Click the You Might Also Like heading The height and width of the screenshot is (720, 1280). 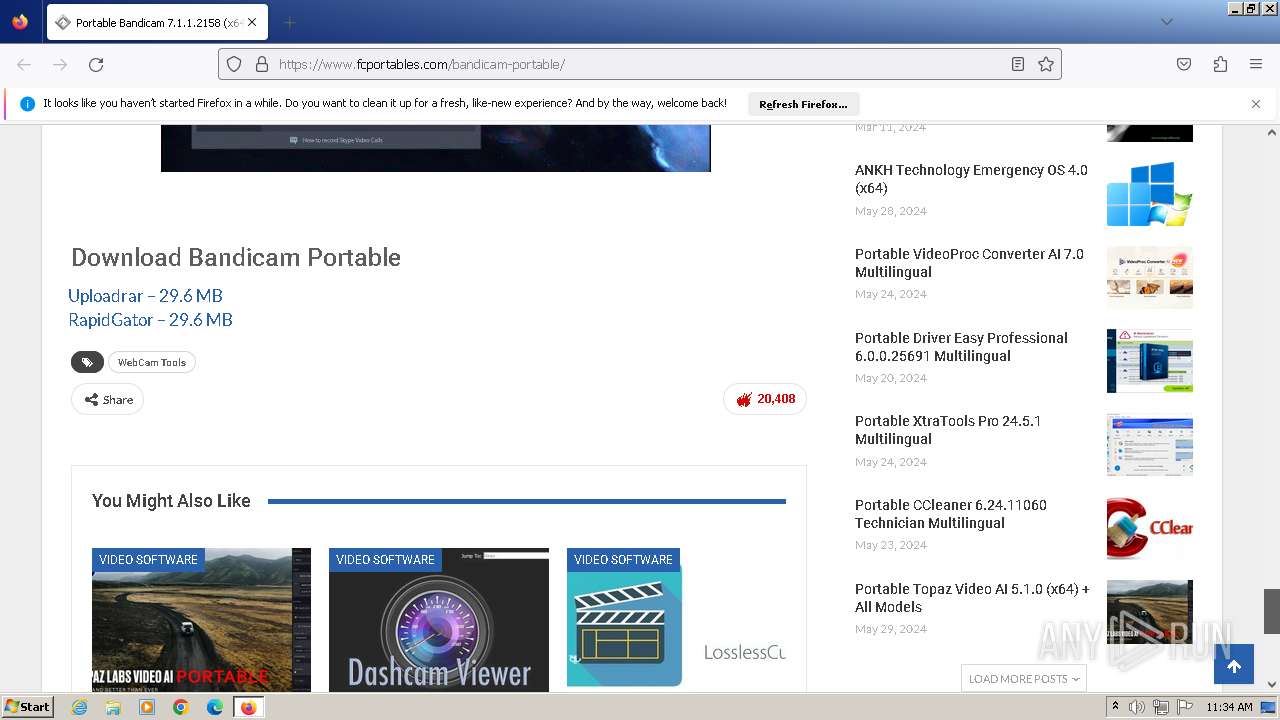171,501
